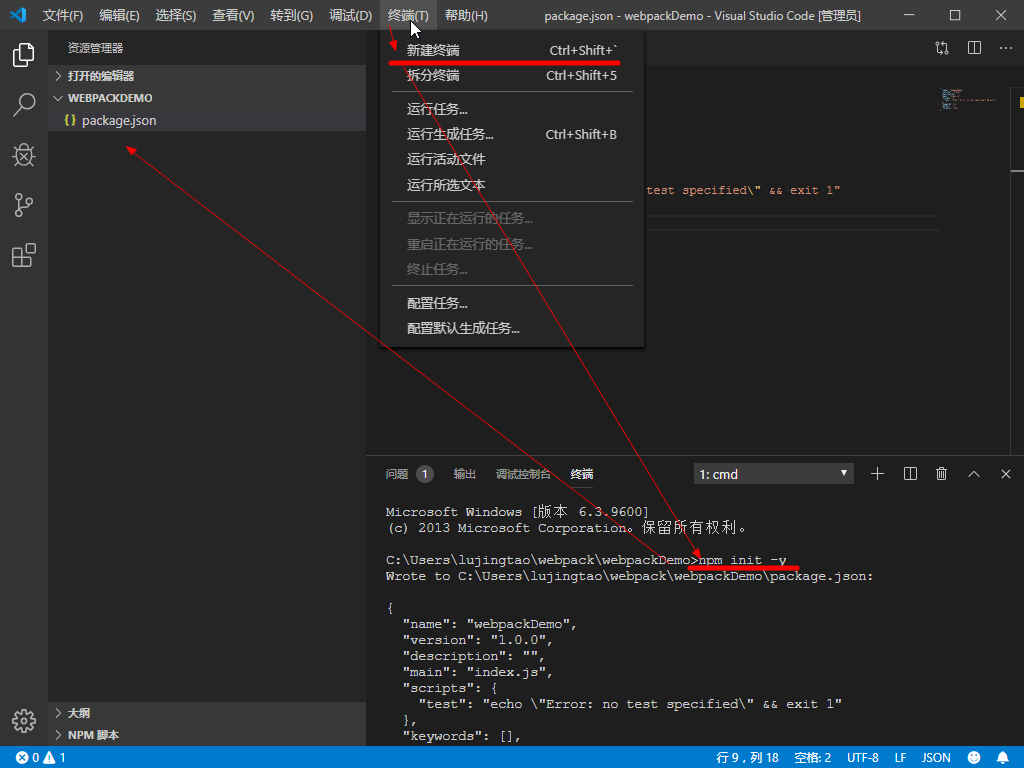Click the editor minimap preview
1024x768 pixels.
point(969,99)
